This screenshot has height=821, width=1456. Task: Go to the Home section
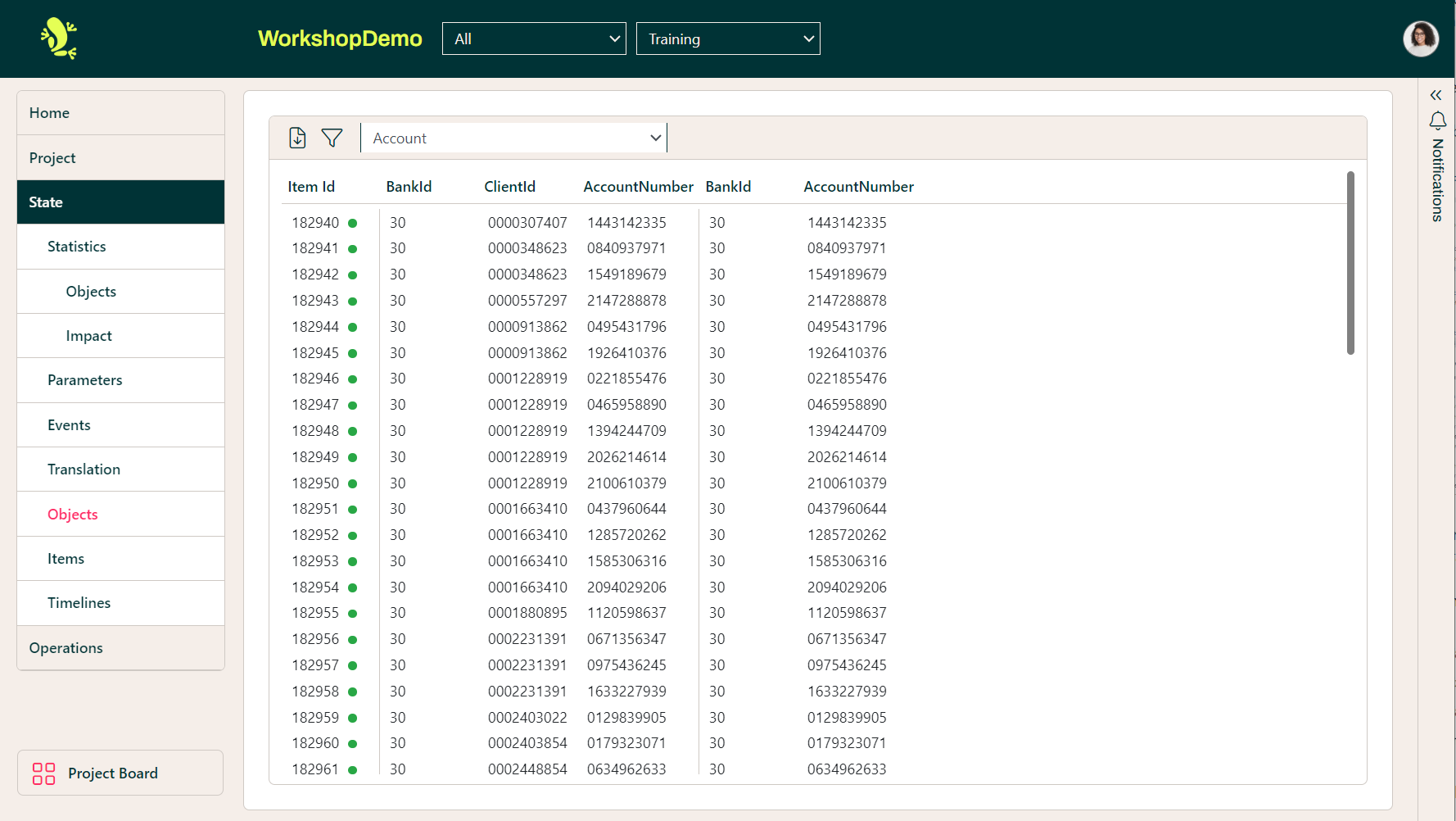49,113
